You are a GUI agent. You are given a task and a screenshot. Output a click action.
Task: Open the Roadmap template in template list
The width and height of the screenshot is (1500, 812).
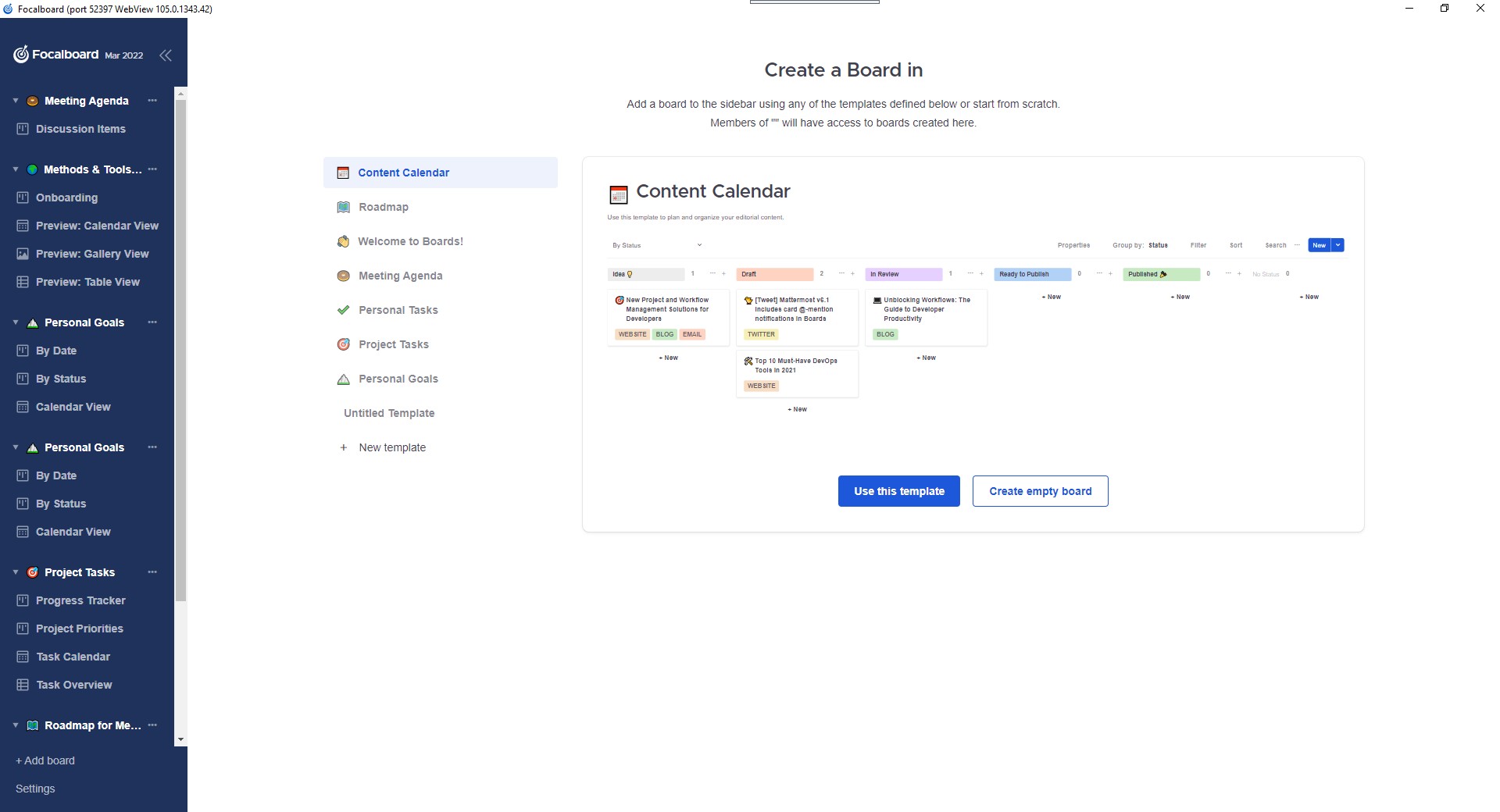coord(383,207)
